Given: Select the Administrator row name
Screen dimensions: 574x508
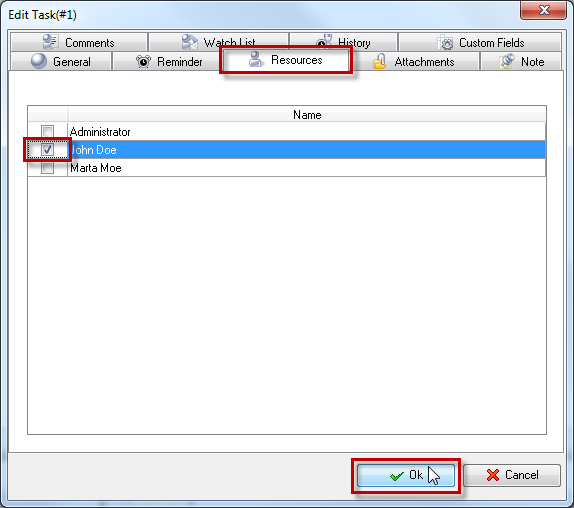Looking at the screenshot, I should (100, 132).
